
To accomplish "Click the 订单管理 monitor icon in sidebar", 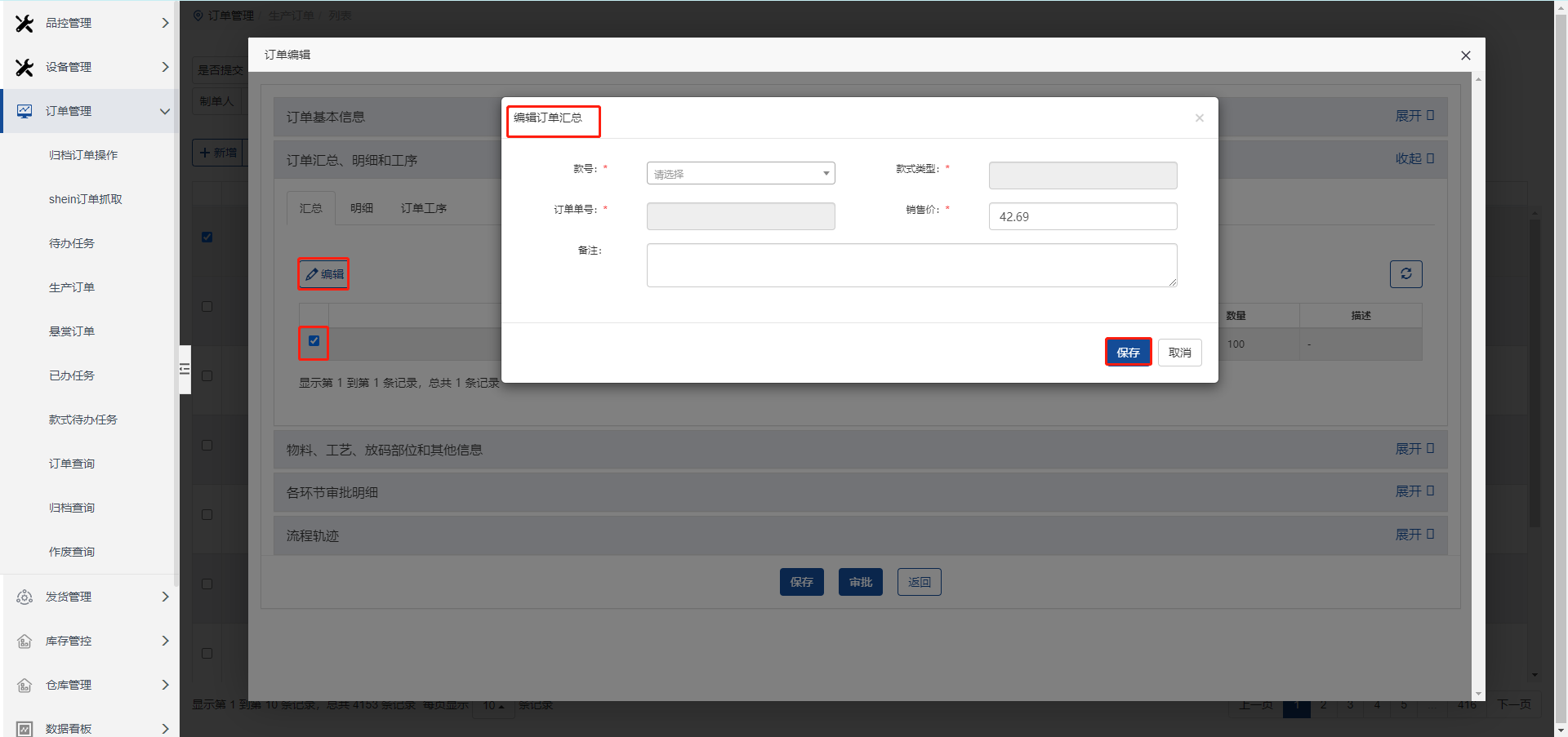I will (24, 111).
